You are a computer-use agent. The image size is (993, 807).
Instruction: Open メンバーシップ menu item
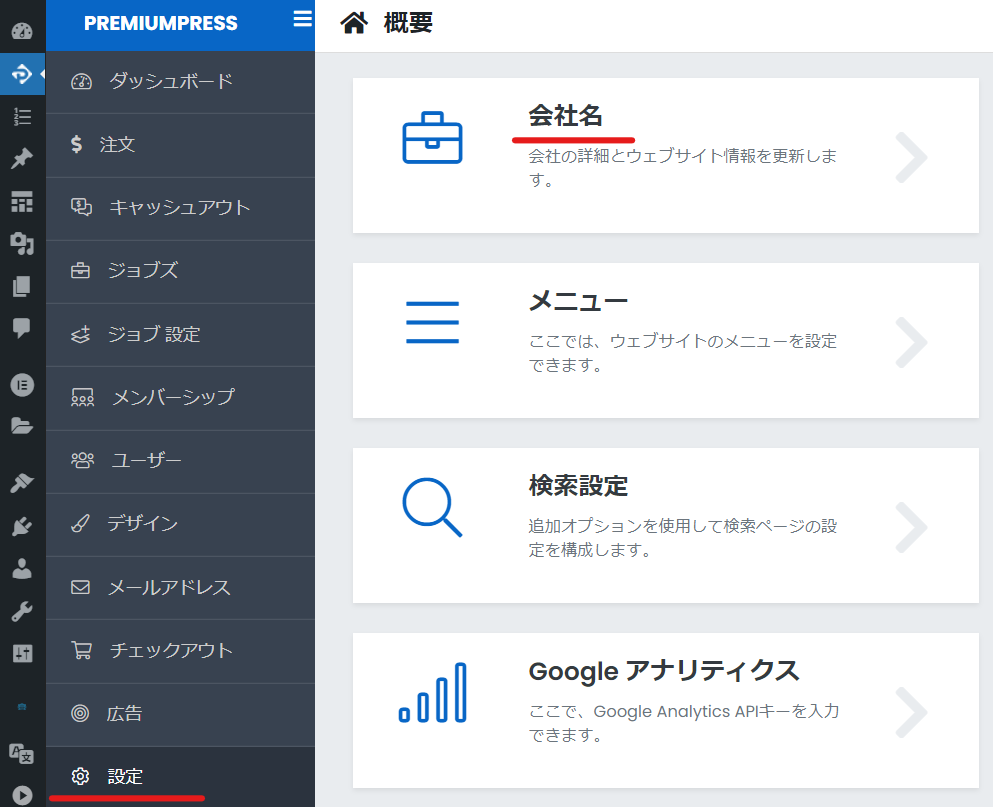(x=180, y=398)
